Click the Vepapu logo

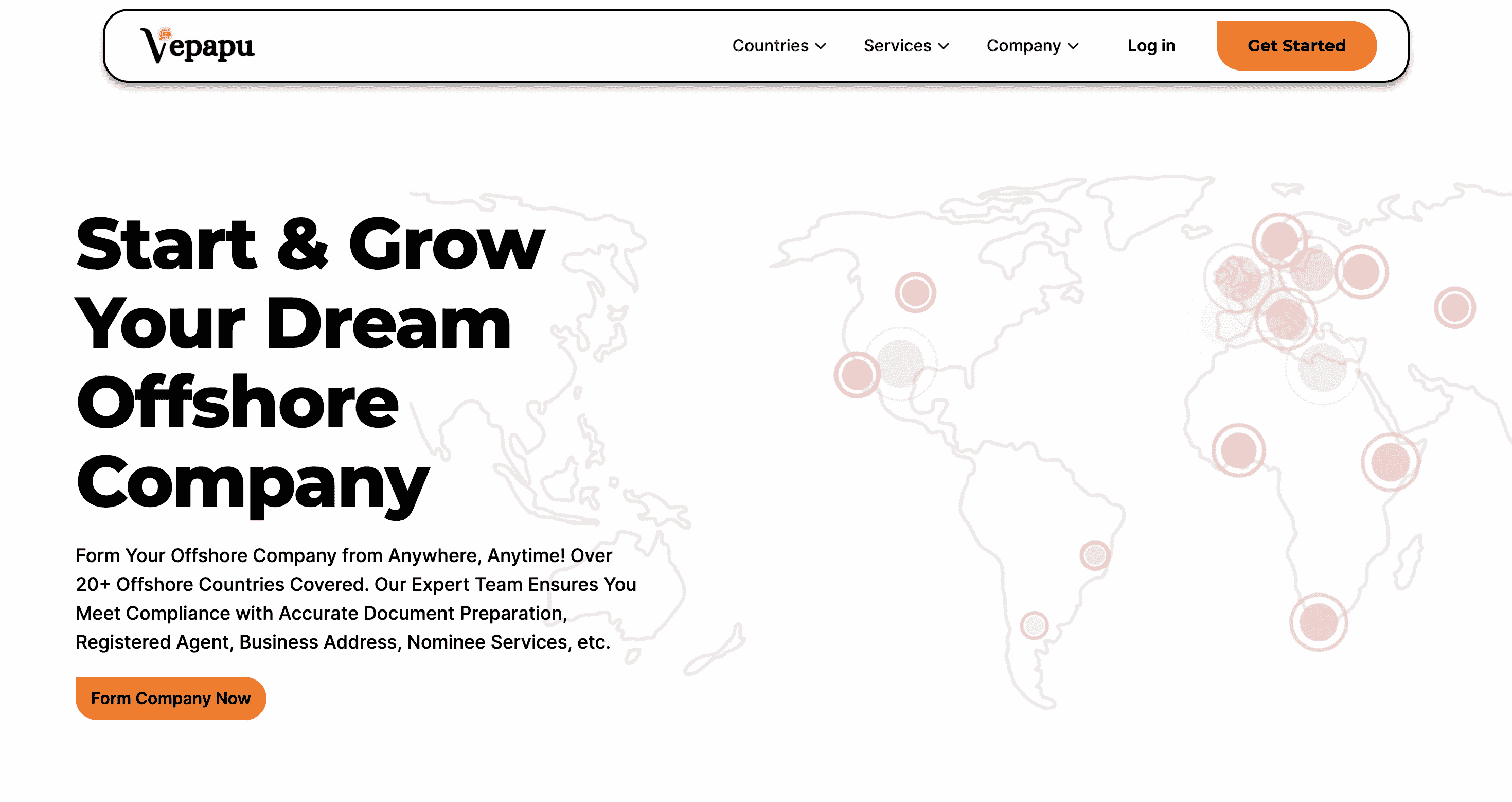click(197, 46)
